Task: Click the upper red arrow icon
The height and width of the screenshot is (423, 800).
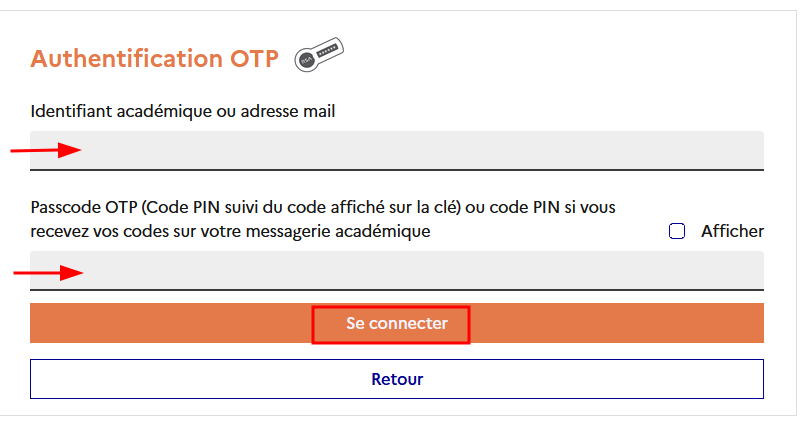Action: point(46,151)
